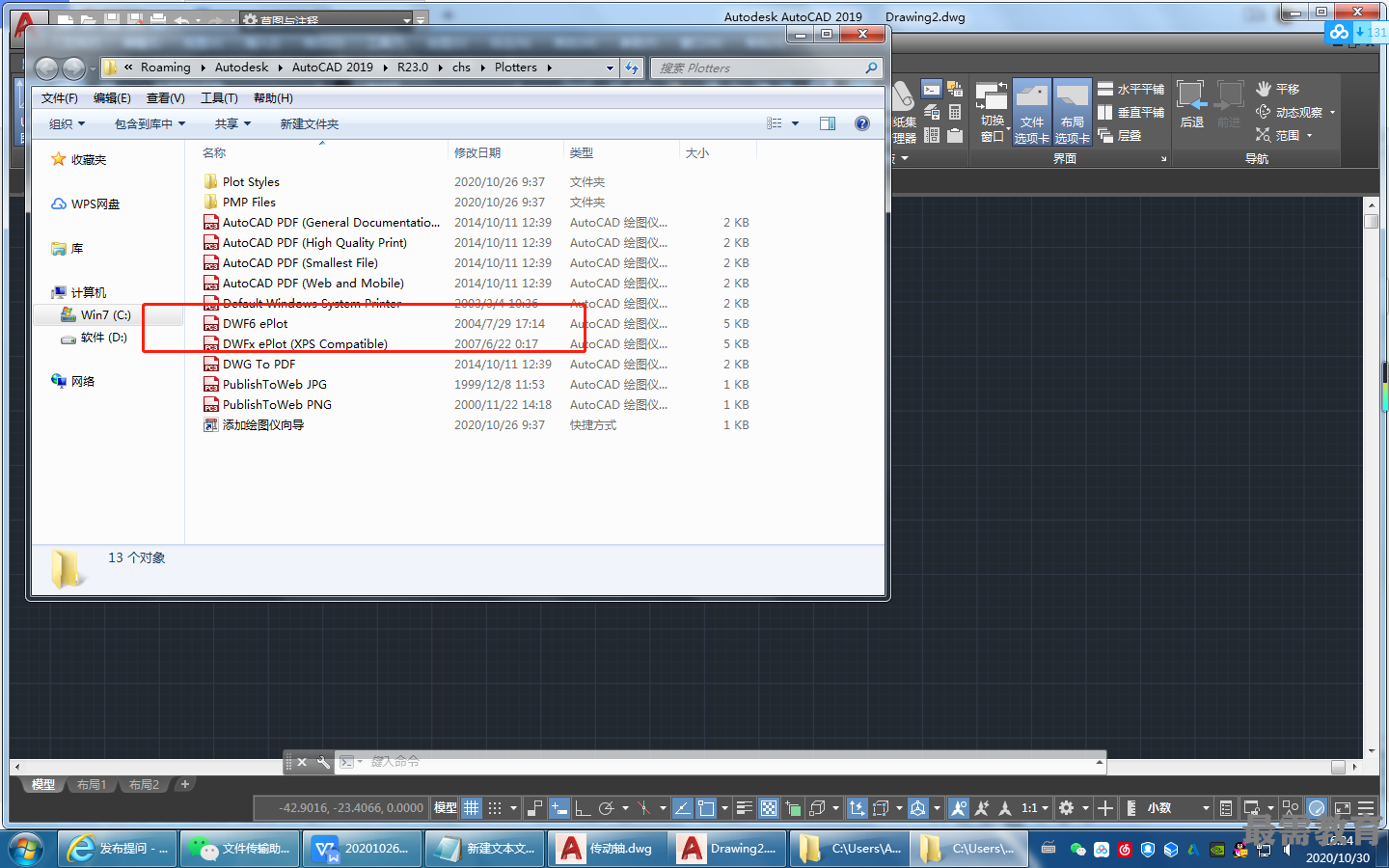Click the Explorer back navigation button

(46, 68)
